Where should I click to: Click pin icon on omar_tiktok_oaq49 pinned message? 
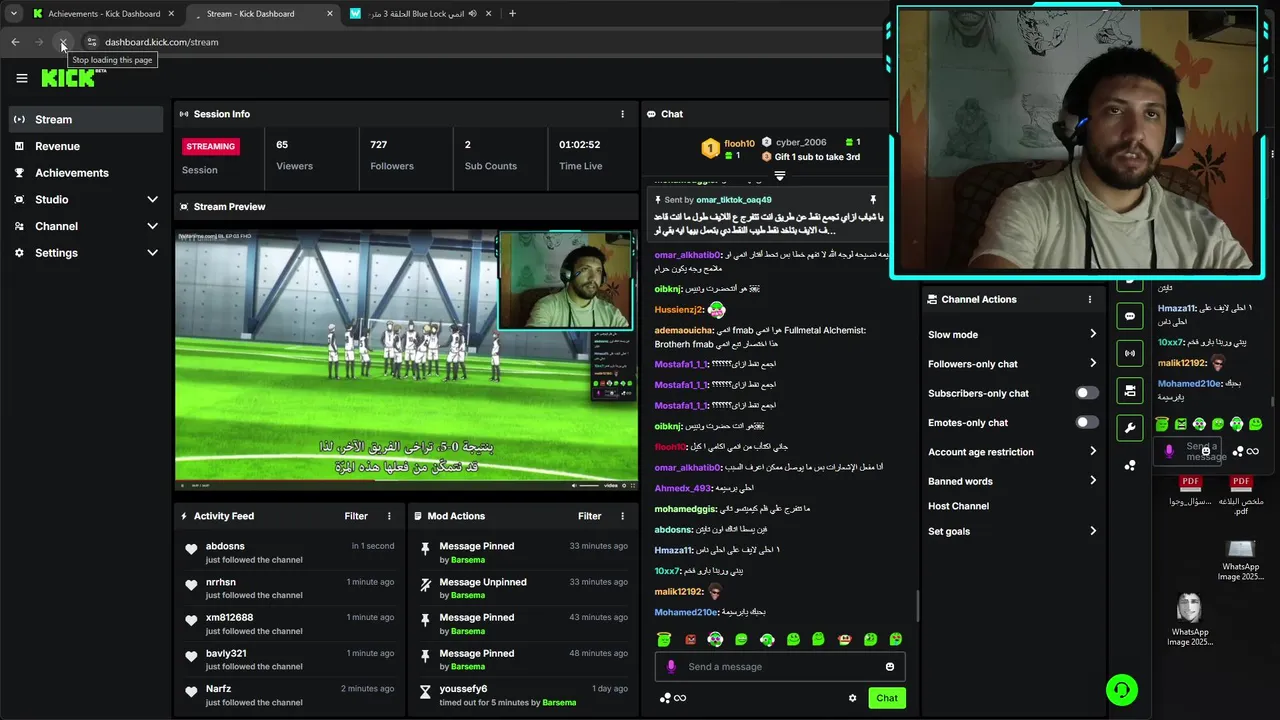[873, 200]
